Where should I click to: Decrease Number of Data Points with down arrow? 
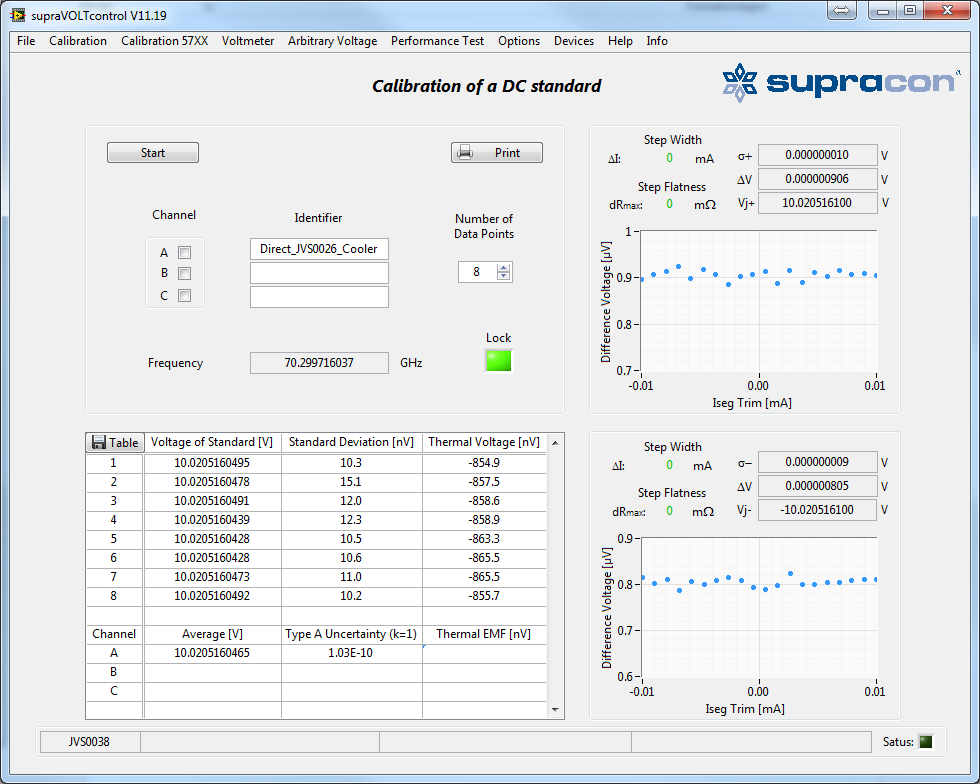(x=503, y=277)
